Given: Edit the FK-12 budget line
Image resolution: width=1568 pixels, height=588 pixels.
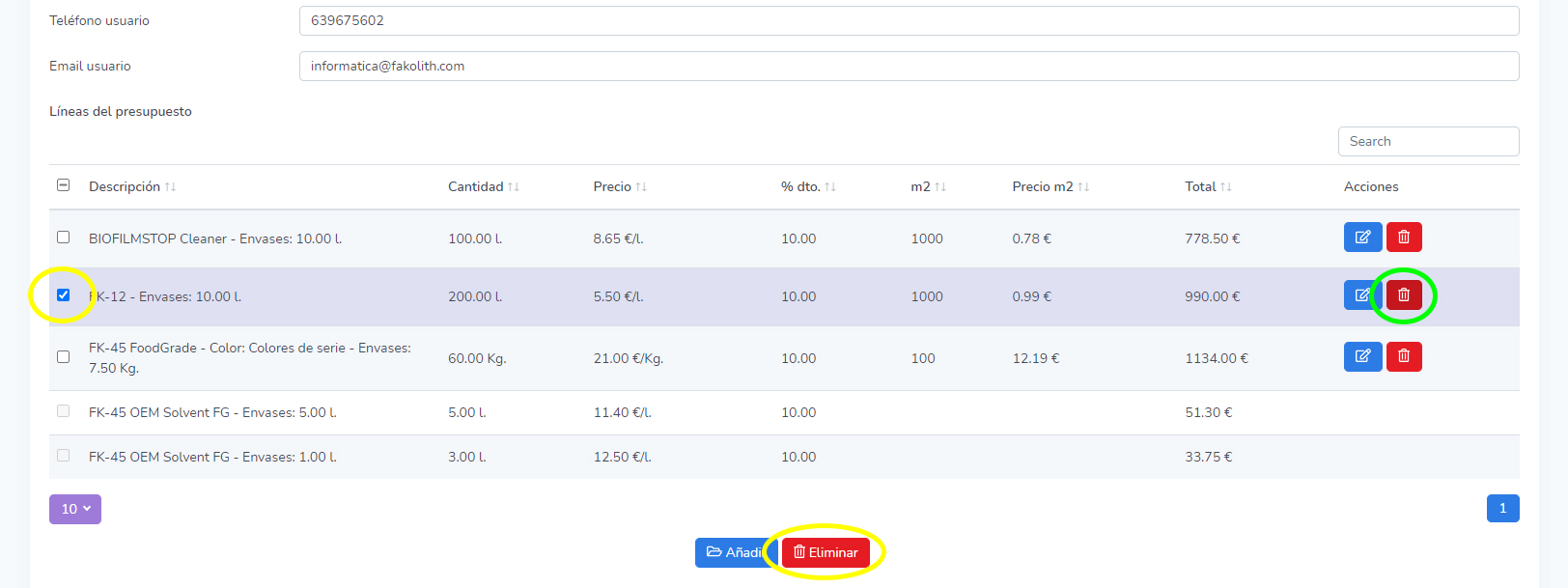Looking at the screenshot, I should pos(1359,295).
